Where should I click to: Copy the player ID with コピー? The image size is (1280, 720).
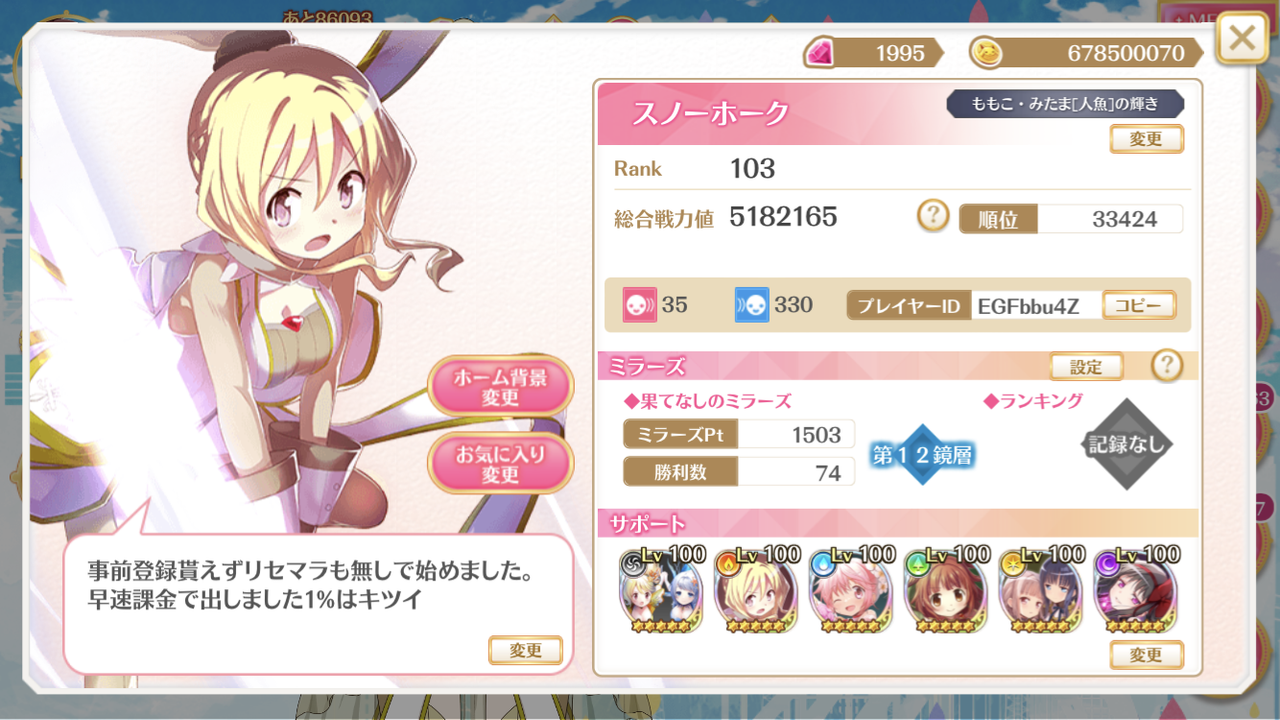(x=1139, y=305)
